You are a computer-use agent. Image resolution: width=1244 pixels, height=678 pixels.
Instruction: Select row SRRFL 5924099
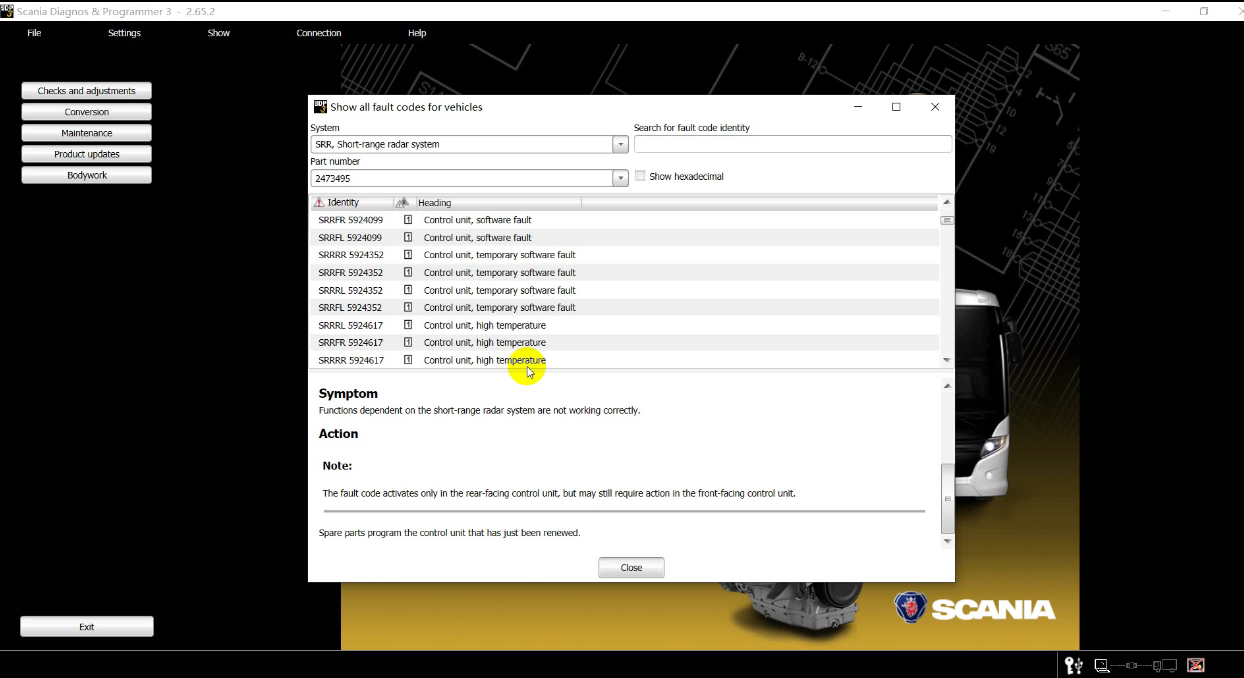pyautogui.click(x=625, y=238)
